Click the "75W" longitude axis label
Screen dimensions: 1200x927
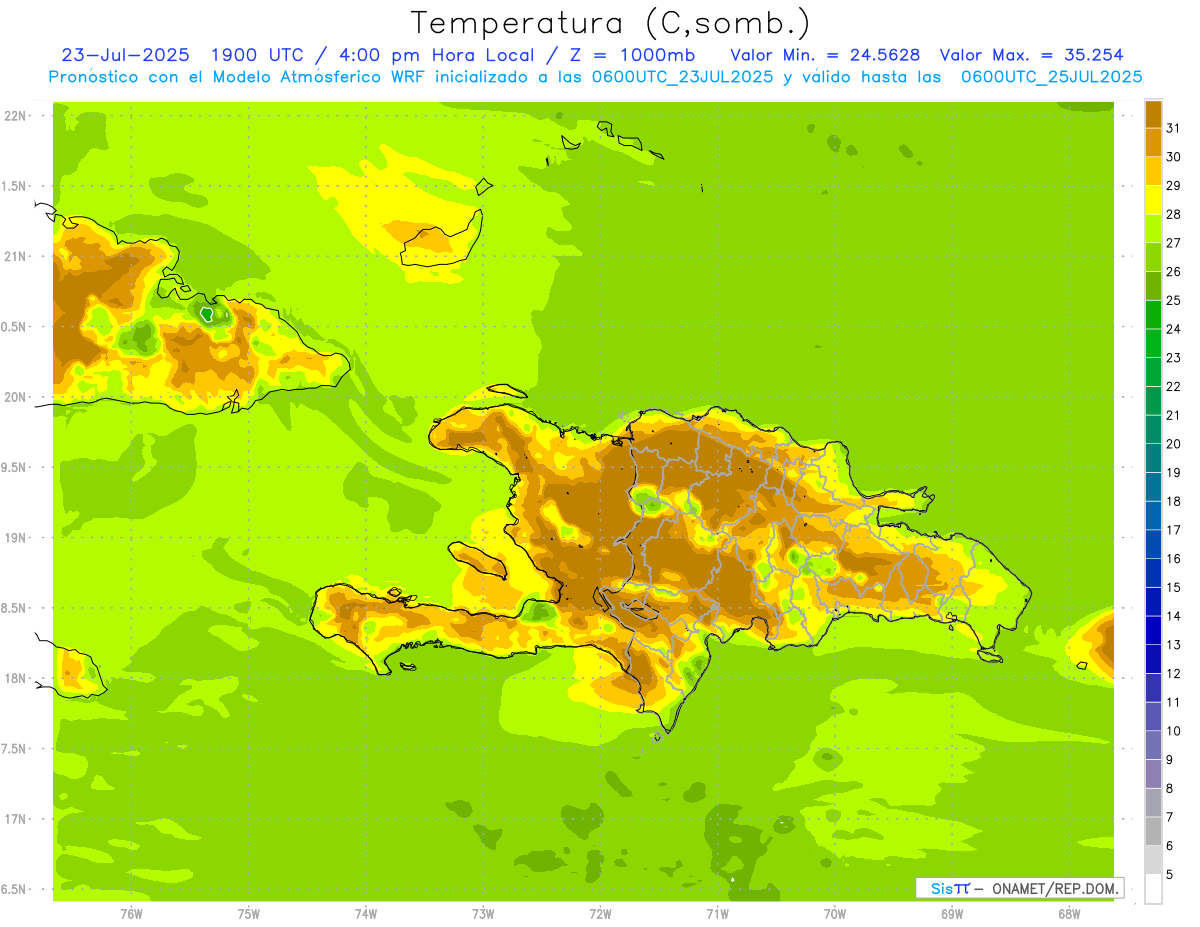coord(249,914)
